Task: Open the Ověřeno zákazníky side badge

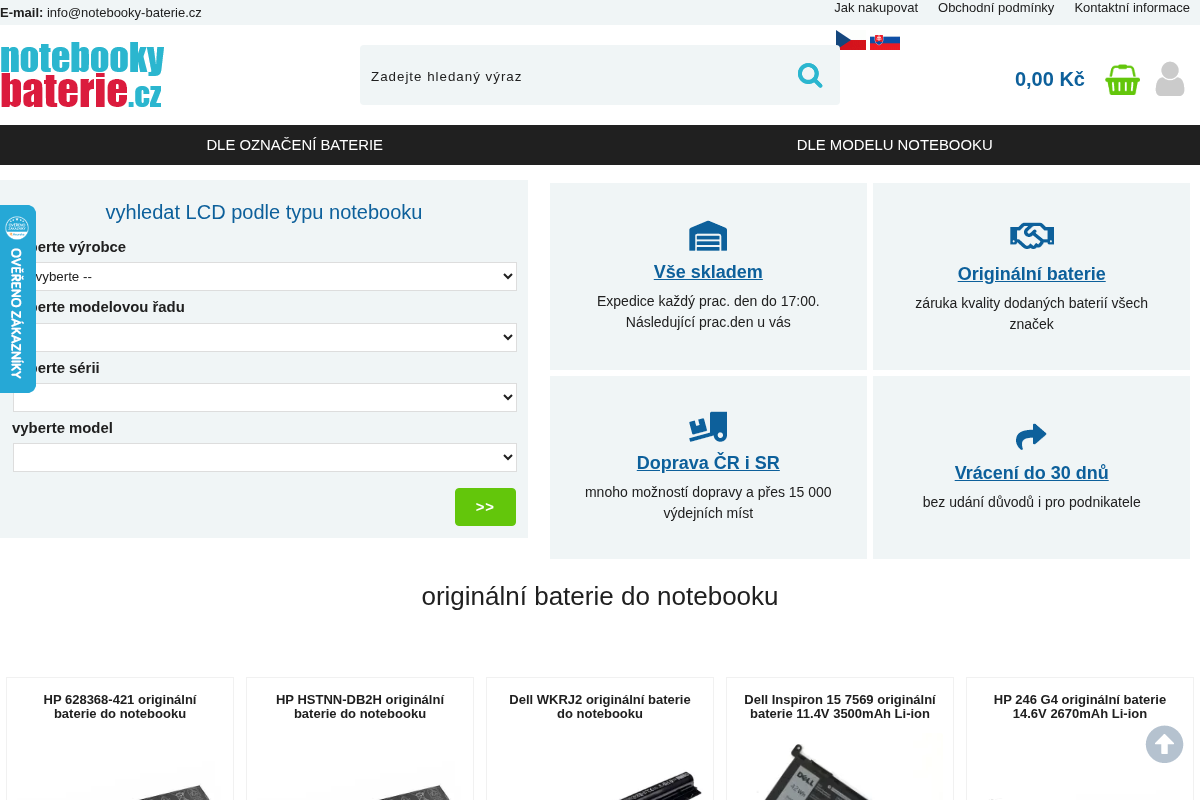Action: coord(17,299)
